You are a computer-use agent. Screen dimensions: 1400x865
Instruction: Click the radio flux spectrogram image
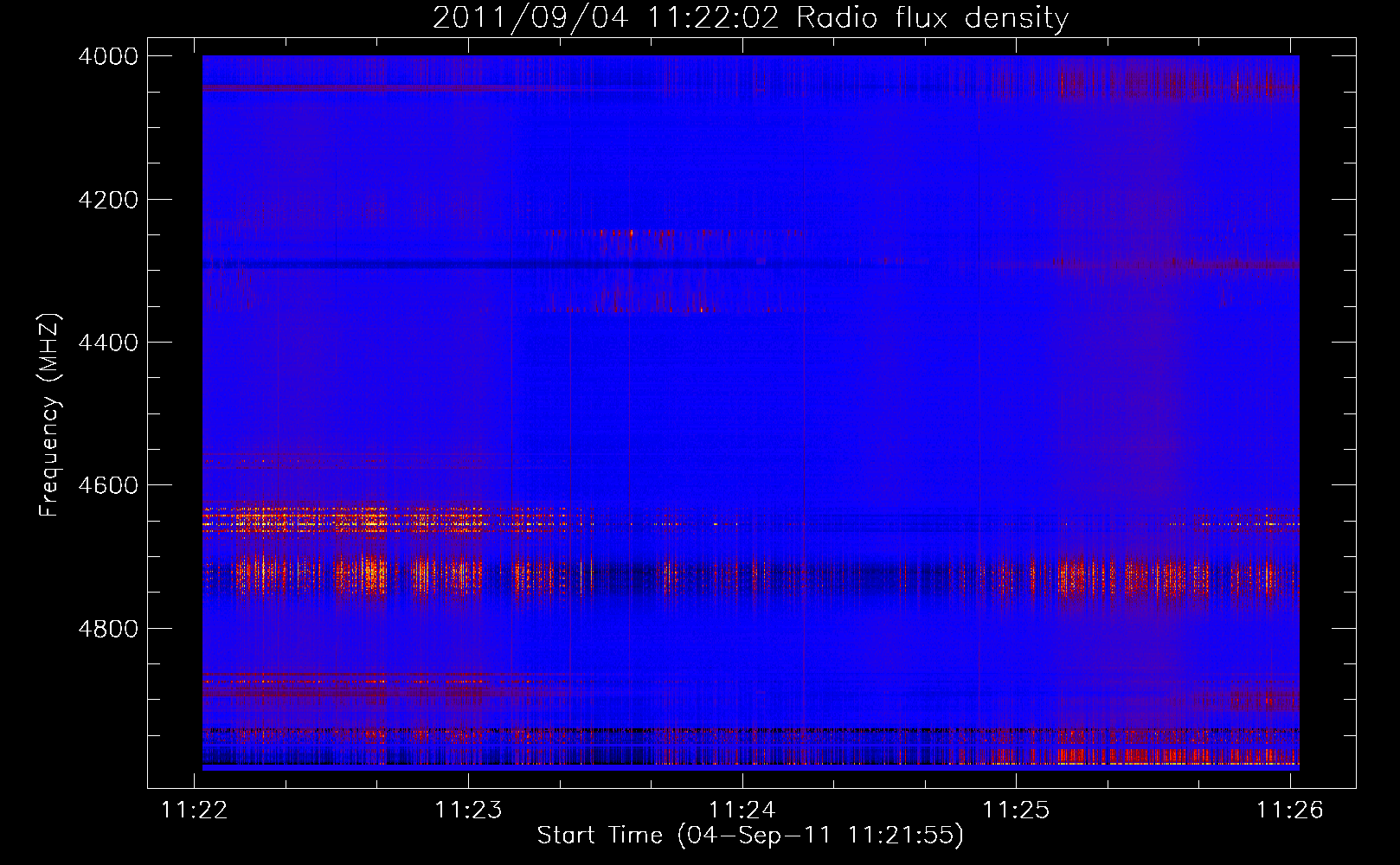(751, 413)
